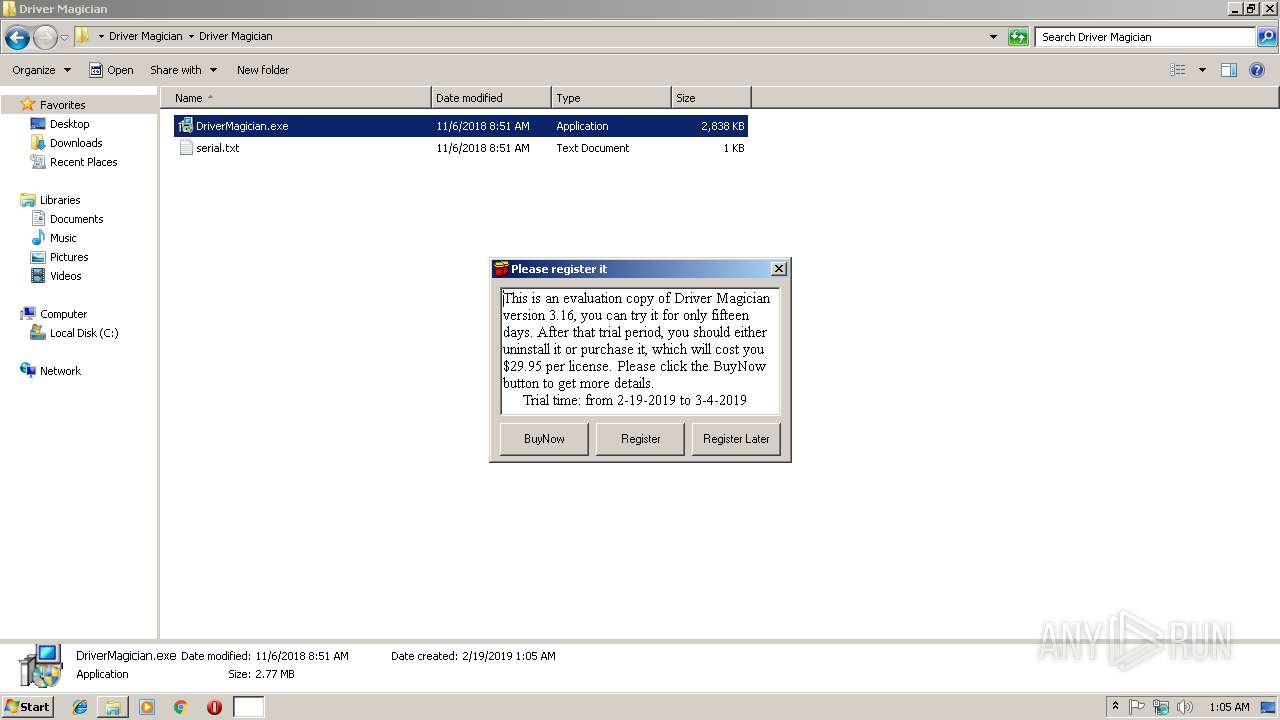Image resolution: width=1280 pixels, height=720 pixels.
Task: Change the view icon
Action: (x=1178, y=70)
